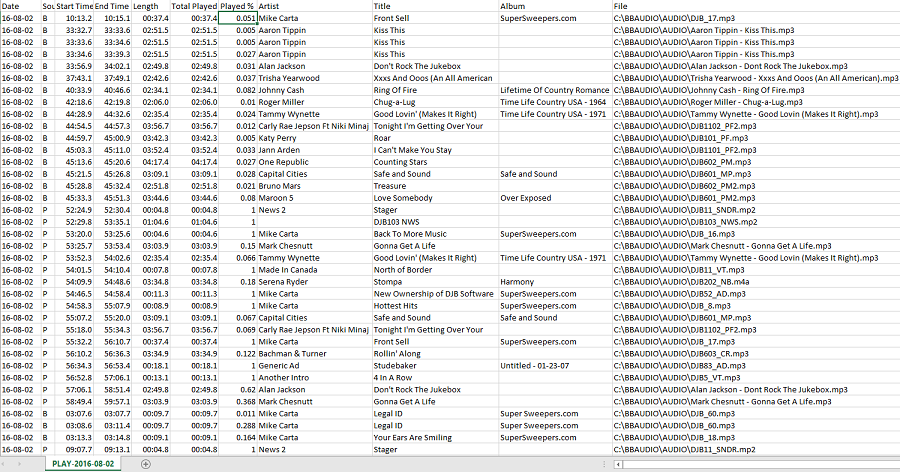Select the PLAY-2016-08-02 sheet tab
The image size is (900, 472).
[83, 464]
